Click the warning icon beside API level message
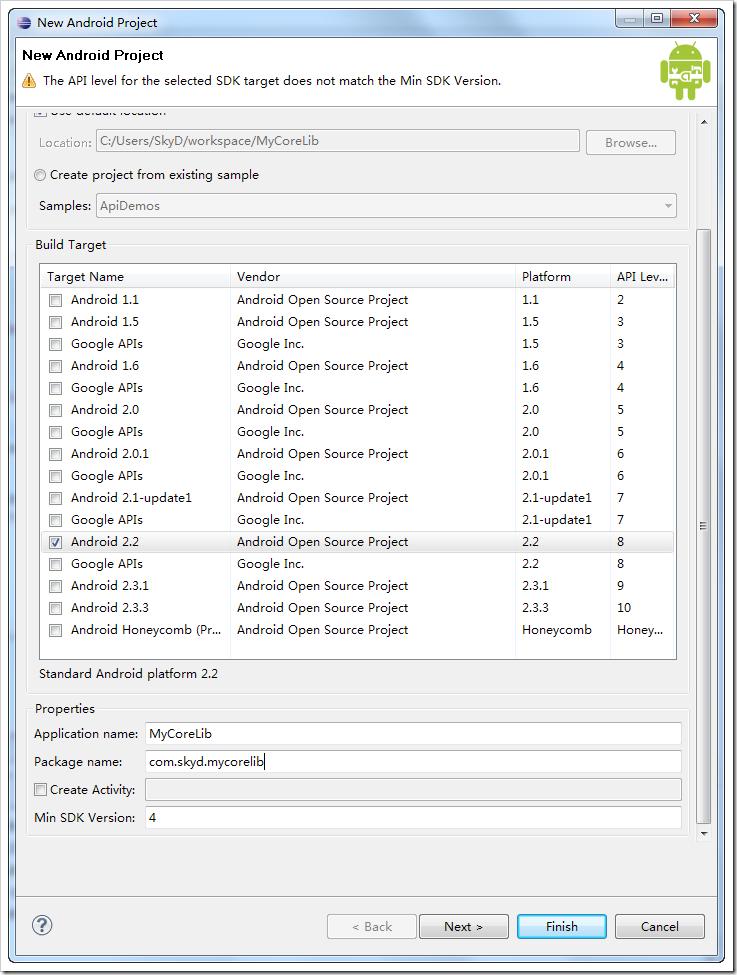Screen dimensions: 737x975 point(30,81)
